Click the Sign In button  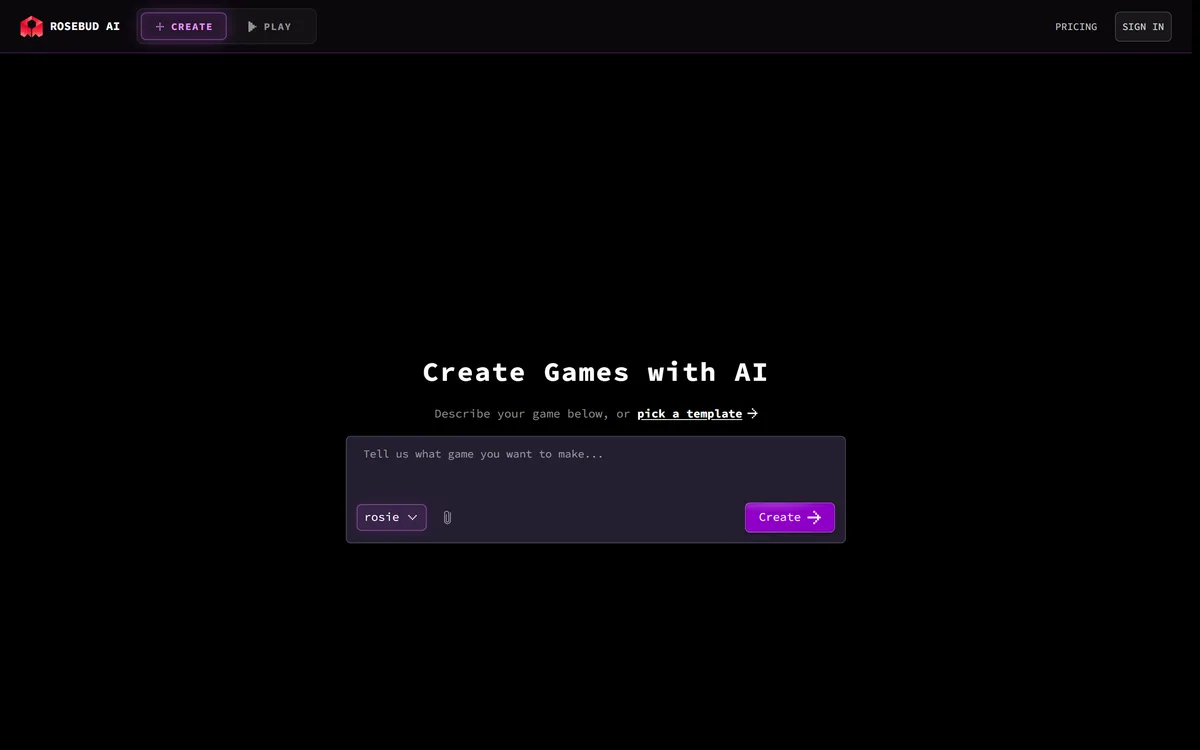coord(1143,27)
